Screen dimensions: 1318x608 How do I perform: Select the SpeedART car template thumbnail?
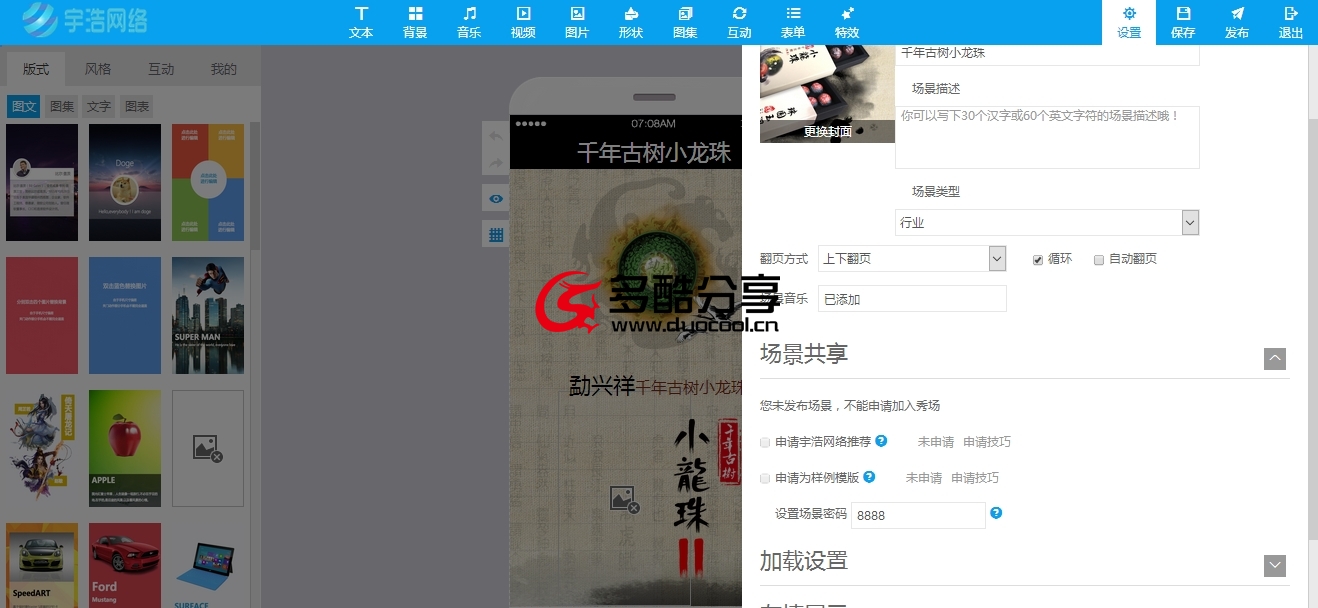click(42, 565)
